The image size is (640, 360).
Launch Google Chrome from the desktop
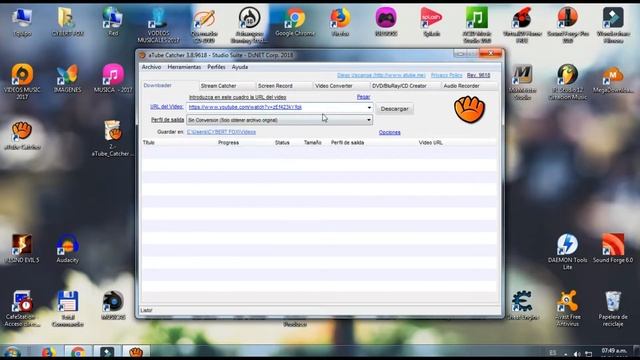coord(295,22)
